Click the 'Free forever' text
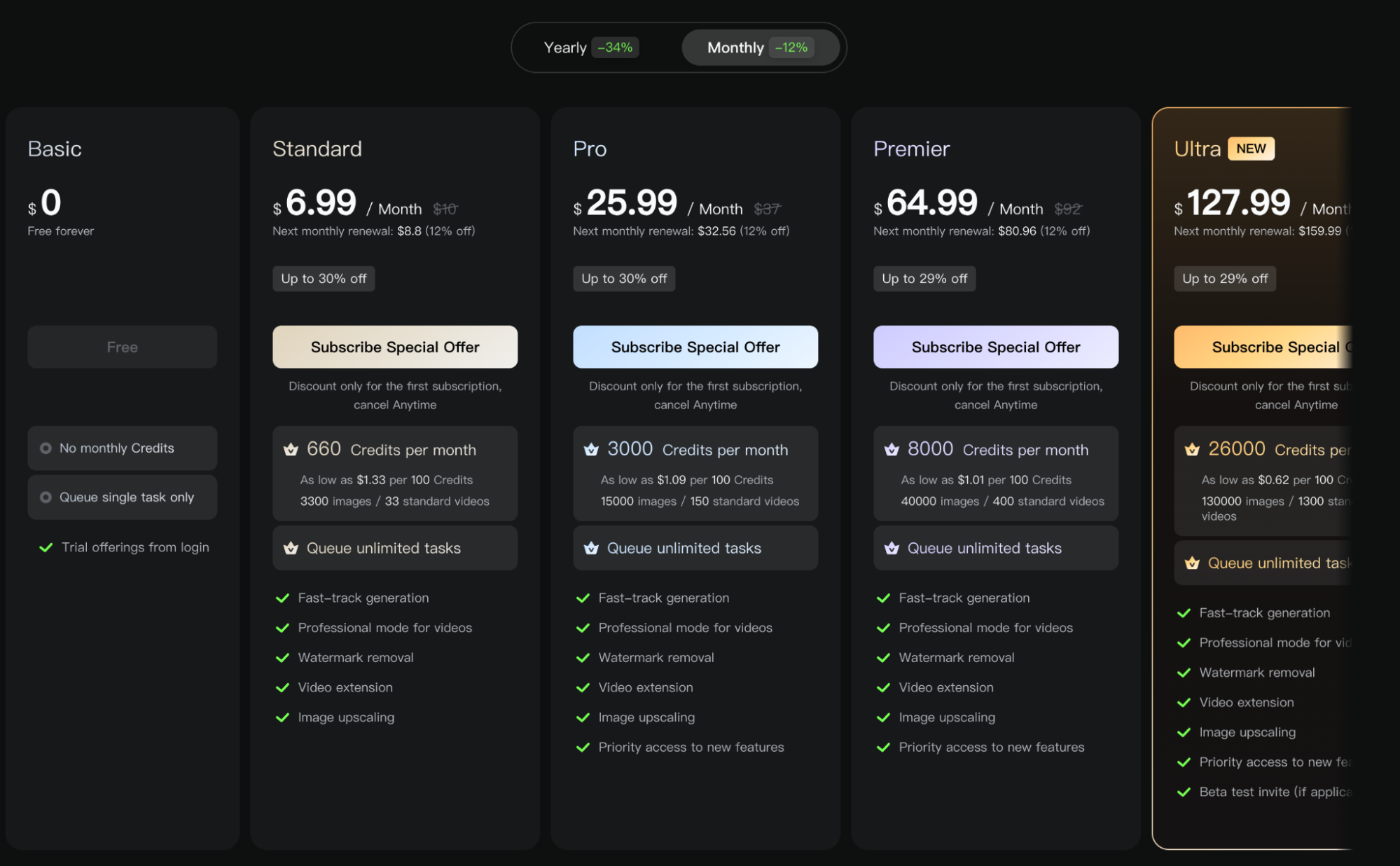The width and height of the screenshot is (1400, 866). (x=60, y=231)
